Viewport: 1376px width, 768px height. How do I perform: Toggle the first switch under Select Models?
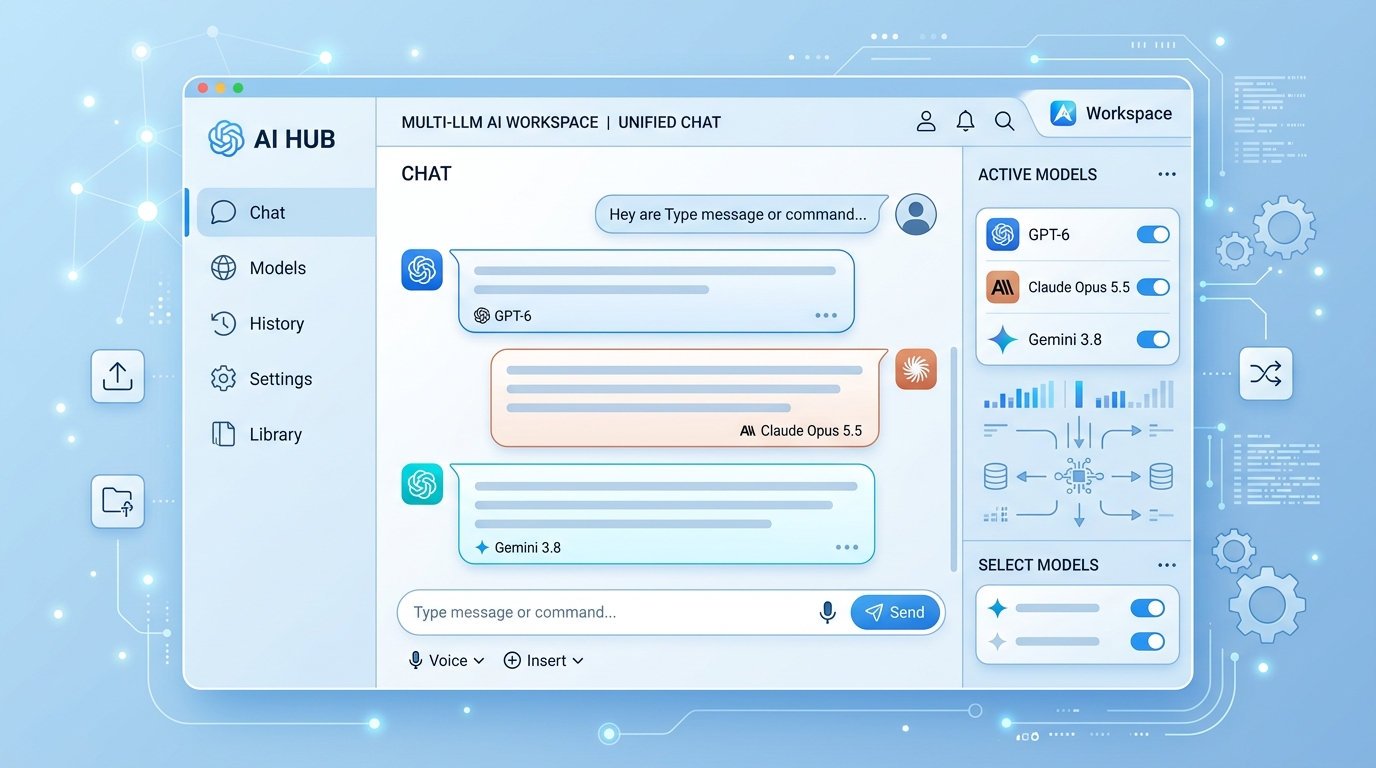tap(1147, 608)
